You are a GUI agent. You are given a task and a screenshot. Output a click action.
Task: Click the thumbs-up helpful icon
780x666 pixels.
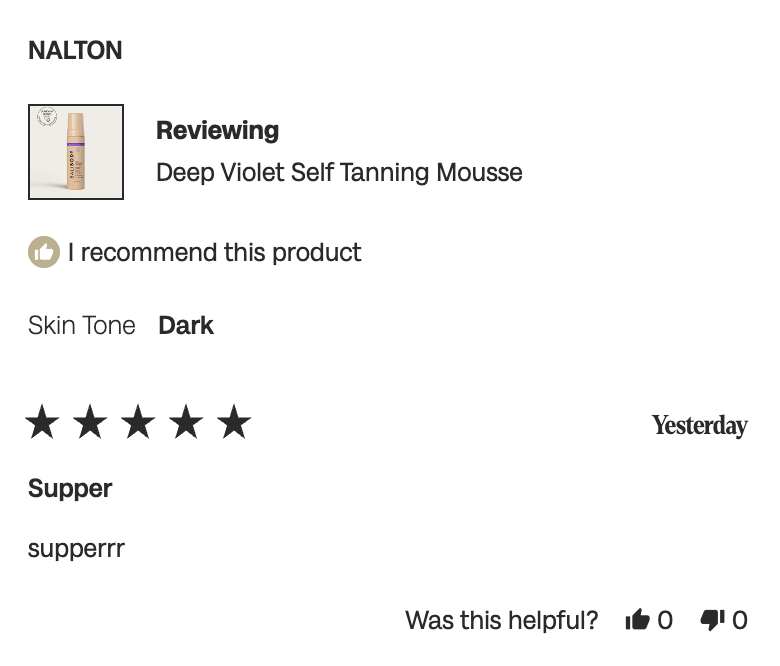637,621
